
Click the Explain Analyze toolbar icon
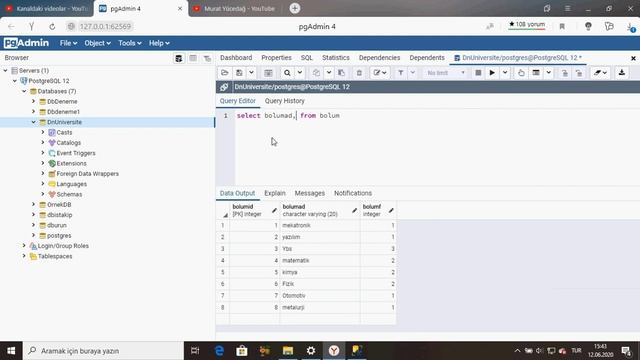(x=536, y=73)
